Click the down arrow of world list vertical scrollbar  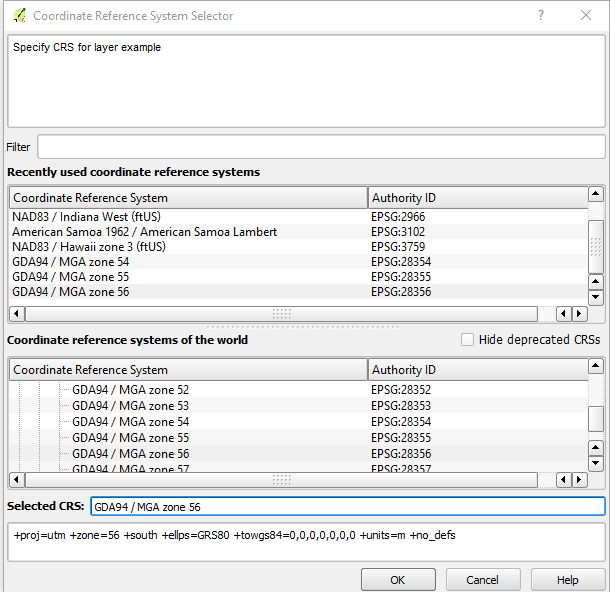(x=596, y=463)
